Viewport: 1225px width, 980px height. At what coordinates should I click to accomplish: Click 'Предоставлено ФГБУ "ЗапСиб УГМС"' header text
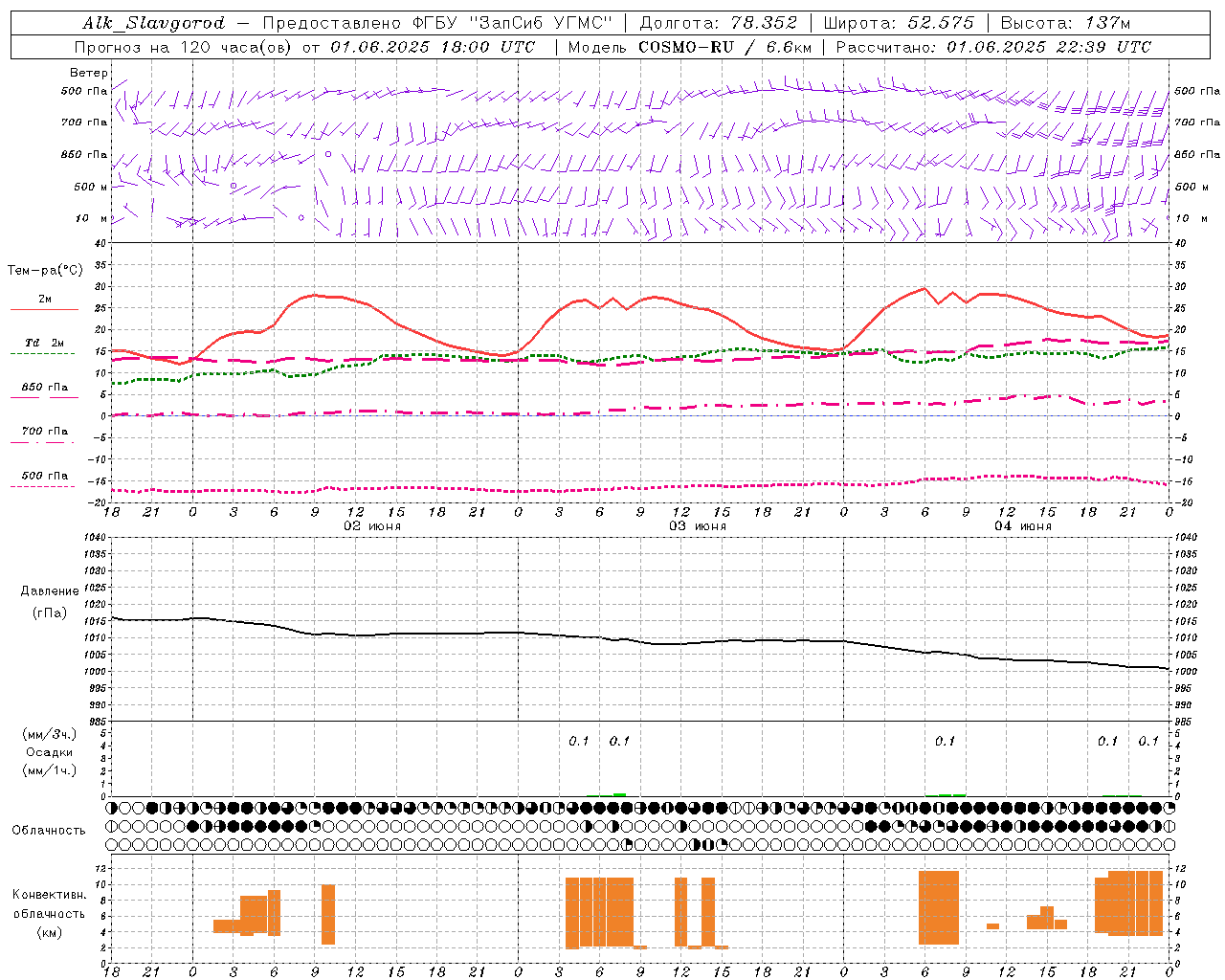tap(436, 23)
